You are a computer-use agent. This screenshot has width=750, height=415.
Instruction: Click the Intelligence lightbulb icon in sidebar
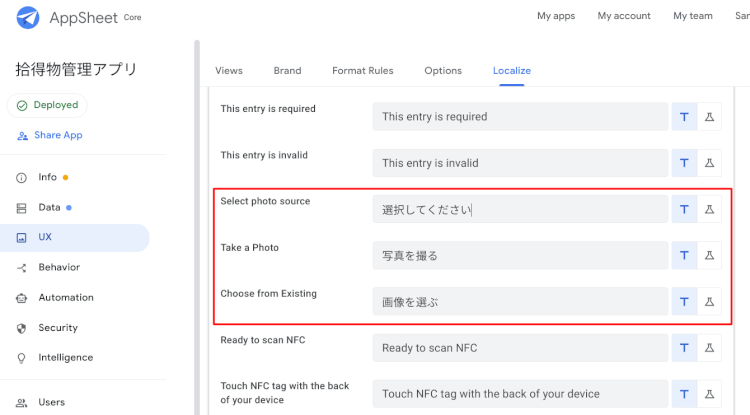tap(22, 358)
